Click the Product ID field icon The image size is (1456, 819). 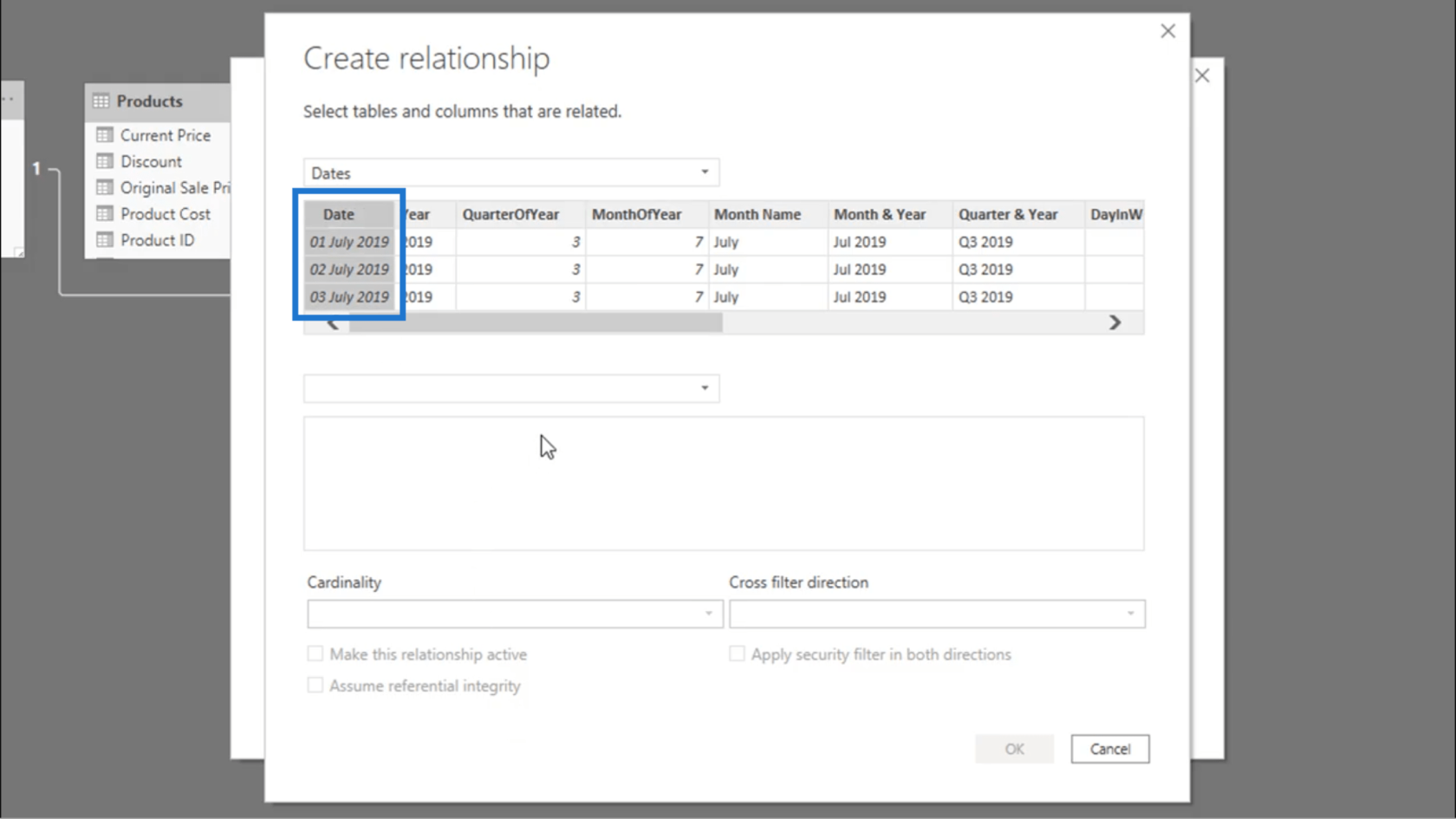(x=105, y=240)
